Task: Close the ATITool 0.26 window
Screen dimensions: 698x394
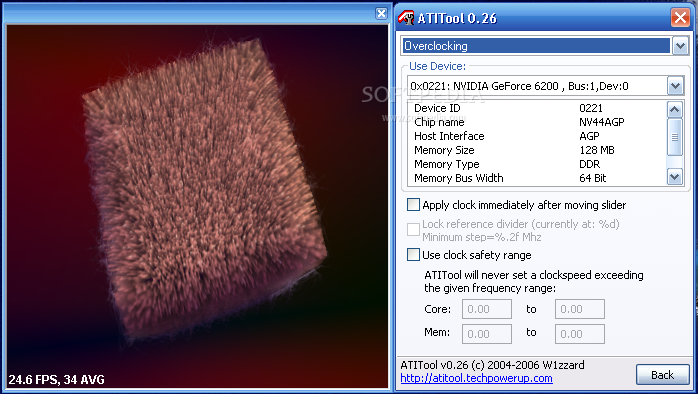Action: coord(680,18)
